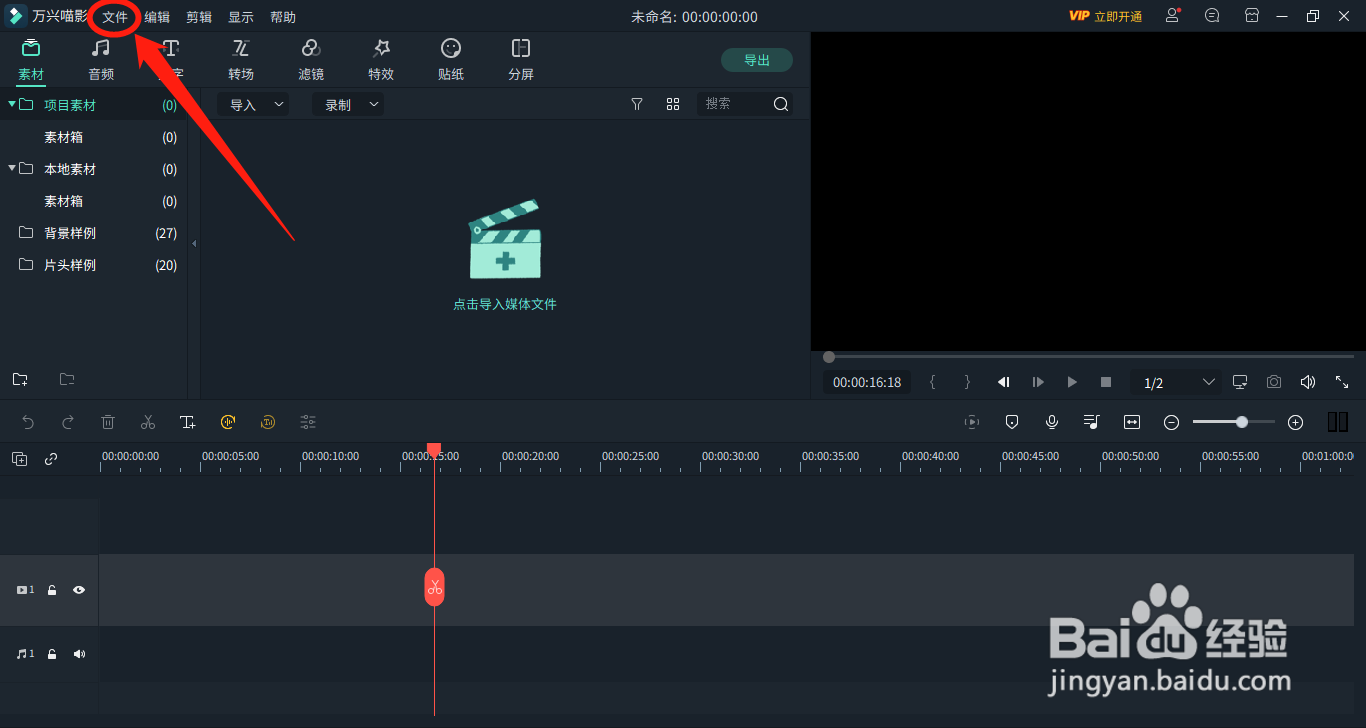Click the scissors split icon in toolbar
1366x728 pixels.
click(x=148, y=422)
